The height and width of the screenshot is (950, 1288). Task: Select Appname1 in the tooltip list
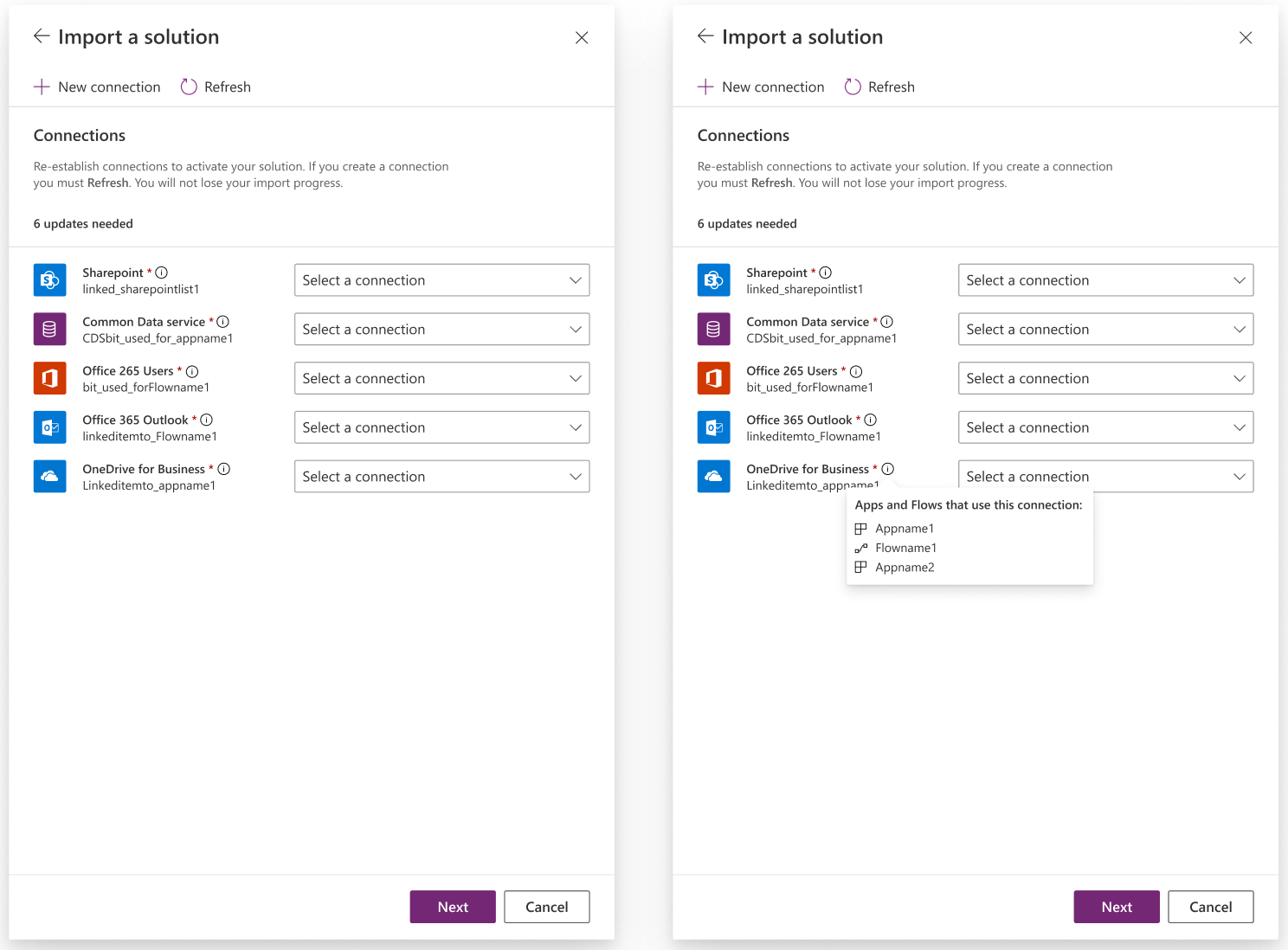[895, 529]
